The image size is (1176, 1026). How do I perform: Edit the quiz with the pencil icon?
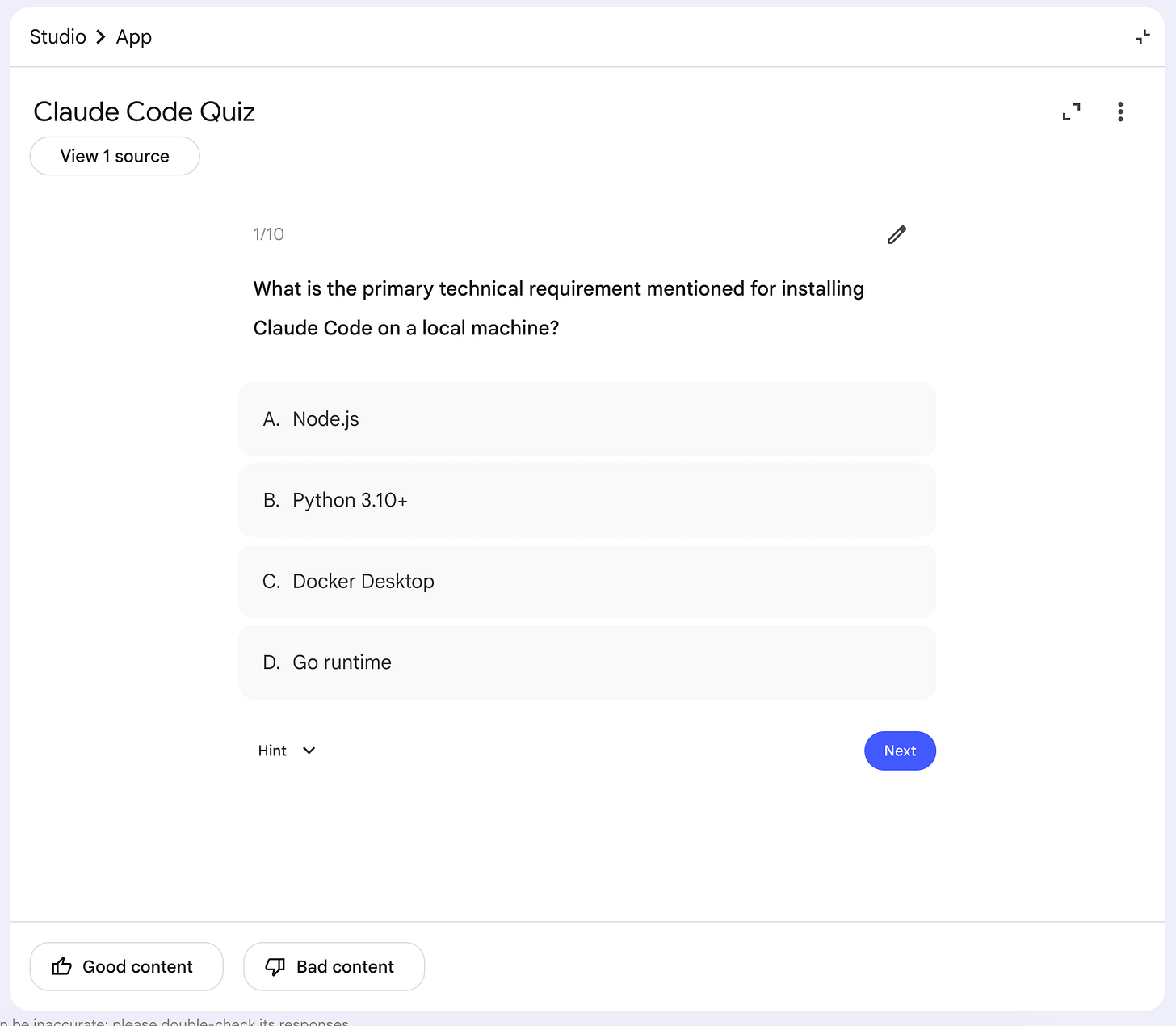[897, 234]
